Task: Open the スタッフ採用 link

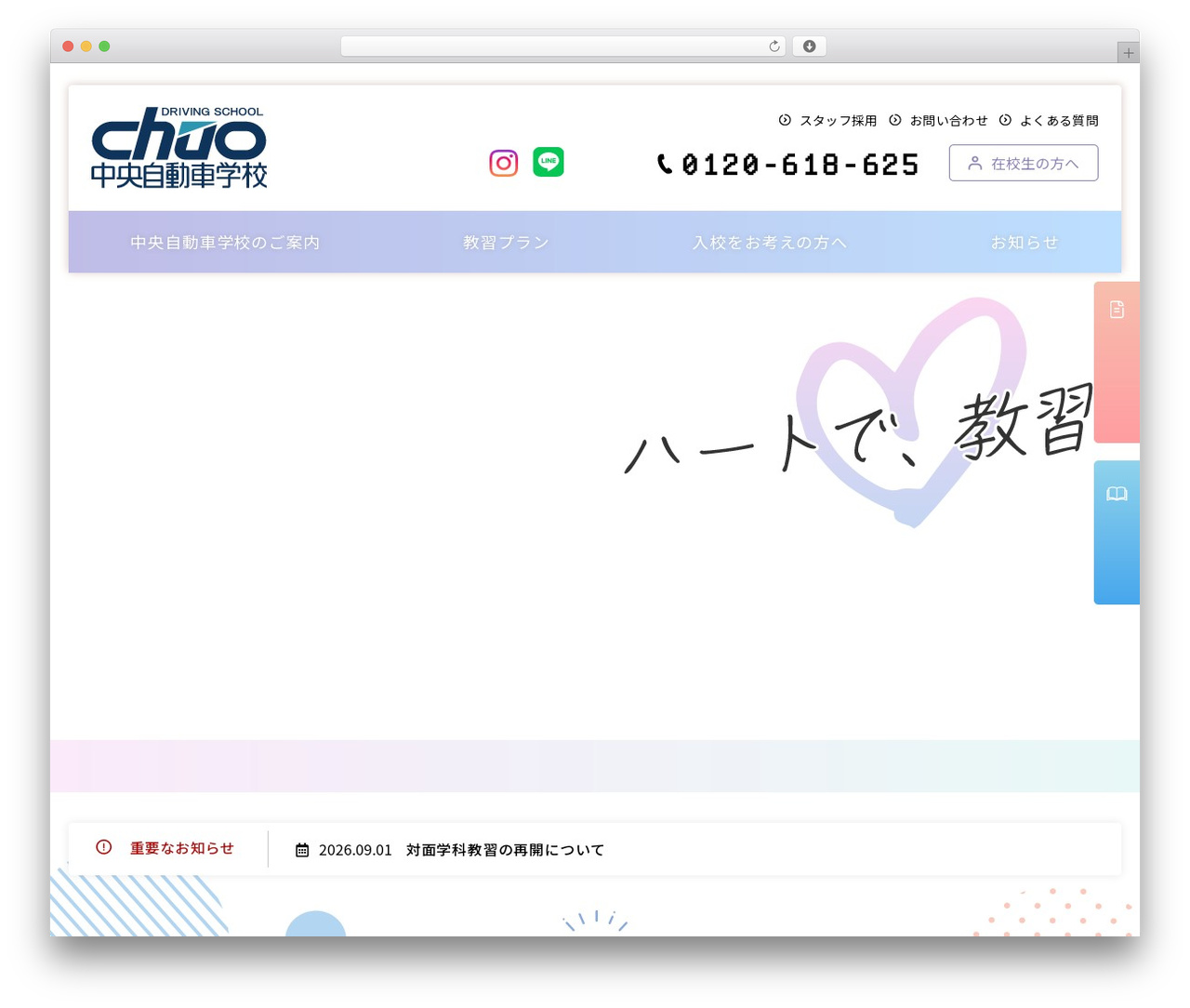Action: [x=839, y=121]
